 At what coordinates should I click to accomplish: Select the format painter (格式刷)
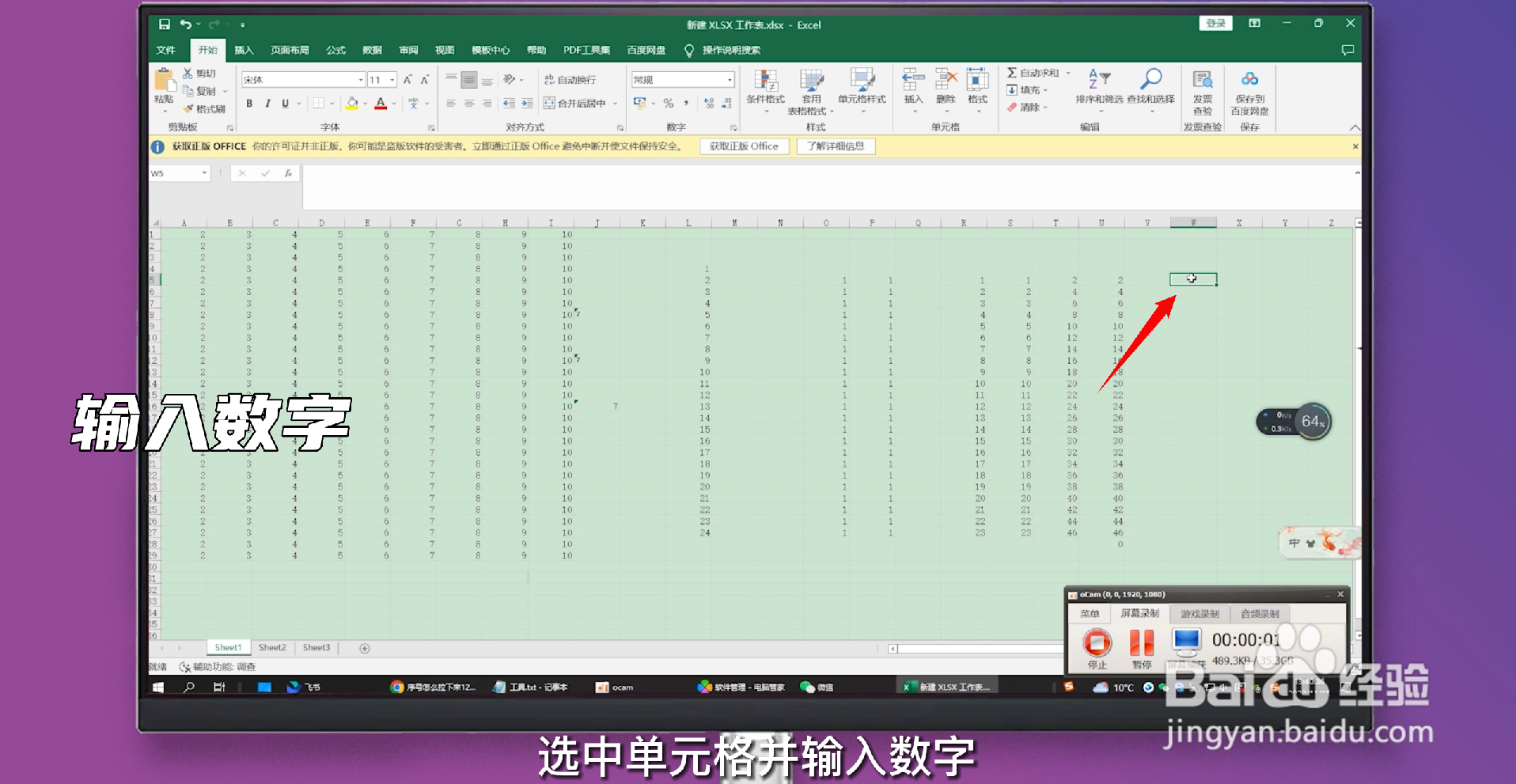[207, 108]
